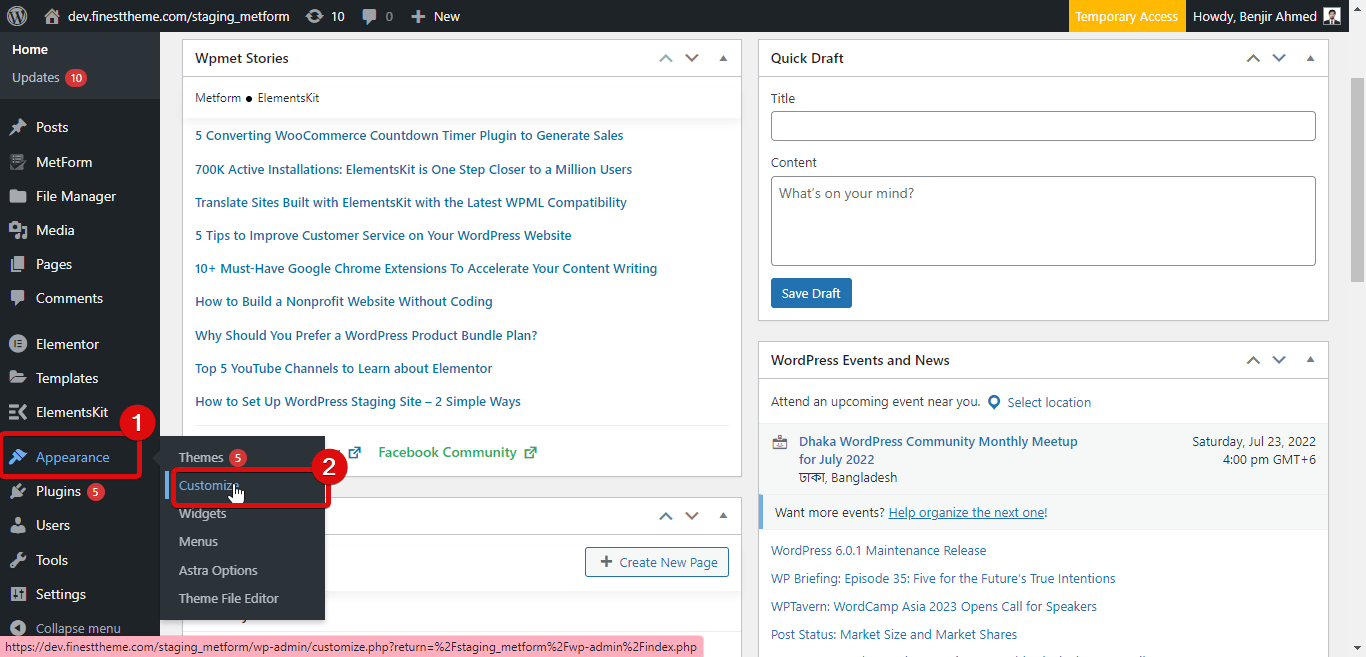Screen dimensions: 1366x657
Task: Collapse the WordPress Events and News panel
Action: pos(1310,360)
